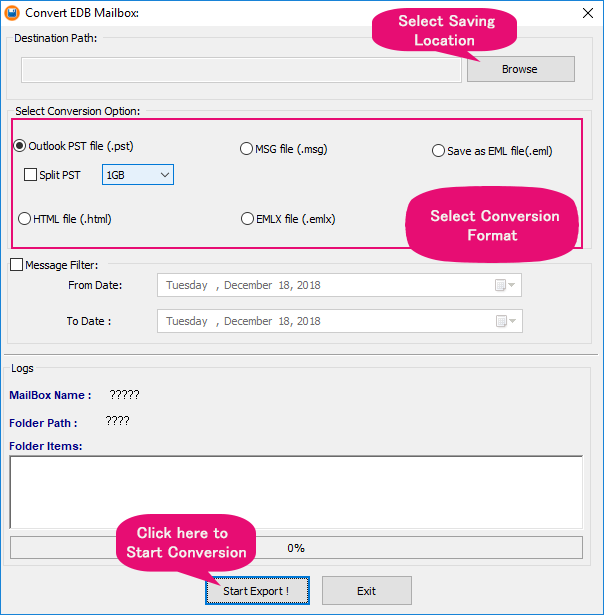Open the To Date calendar picker
This screenshot has width=604, height=615.
[505, 321]
